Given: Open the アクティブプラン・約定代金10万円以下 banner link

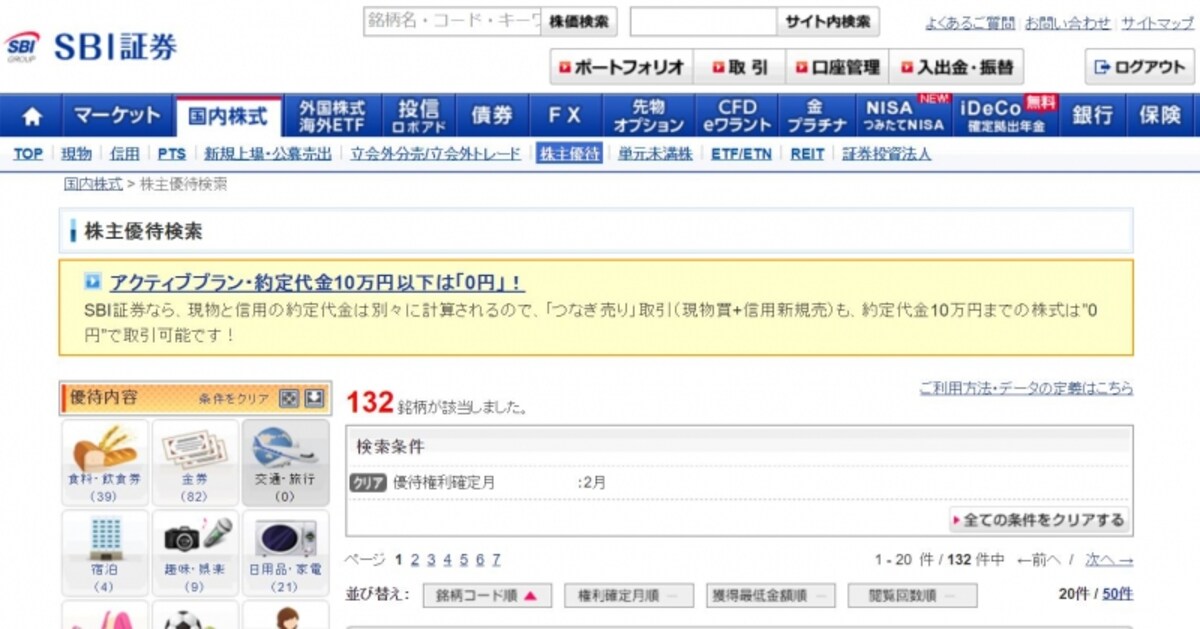Looking at the screenshot, I should pyautogui.click(x=316, y=282).
